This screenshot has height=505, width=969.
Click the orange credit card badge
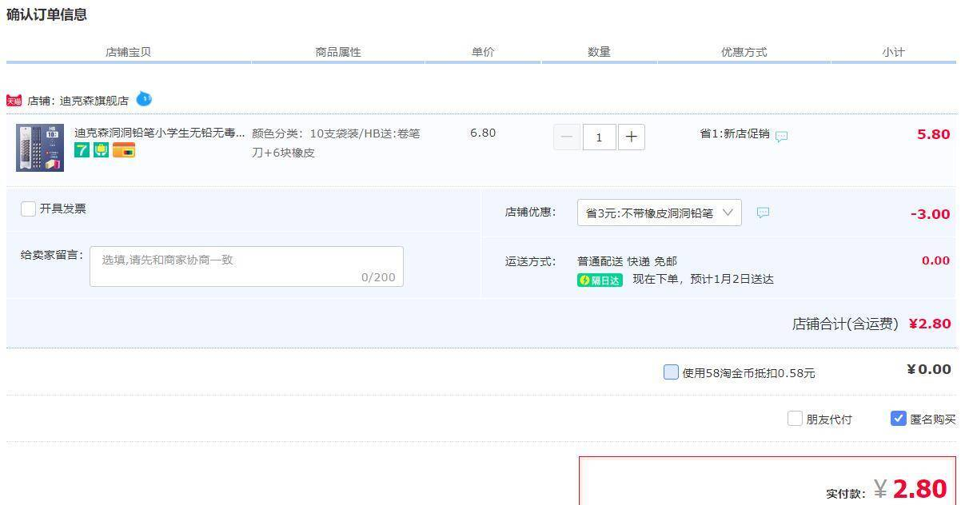[x=123, y=151]
